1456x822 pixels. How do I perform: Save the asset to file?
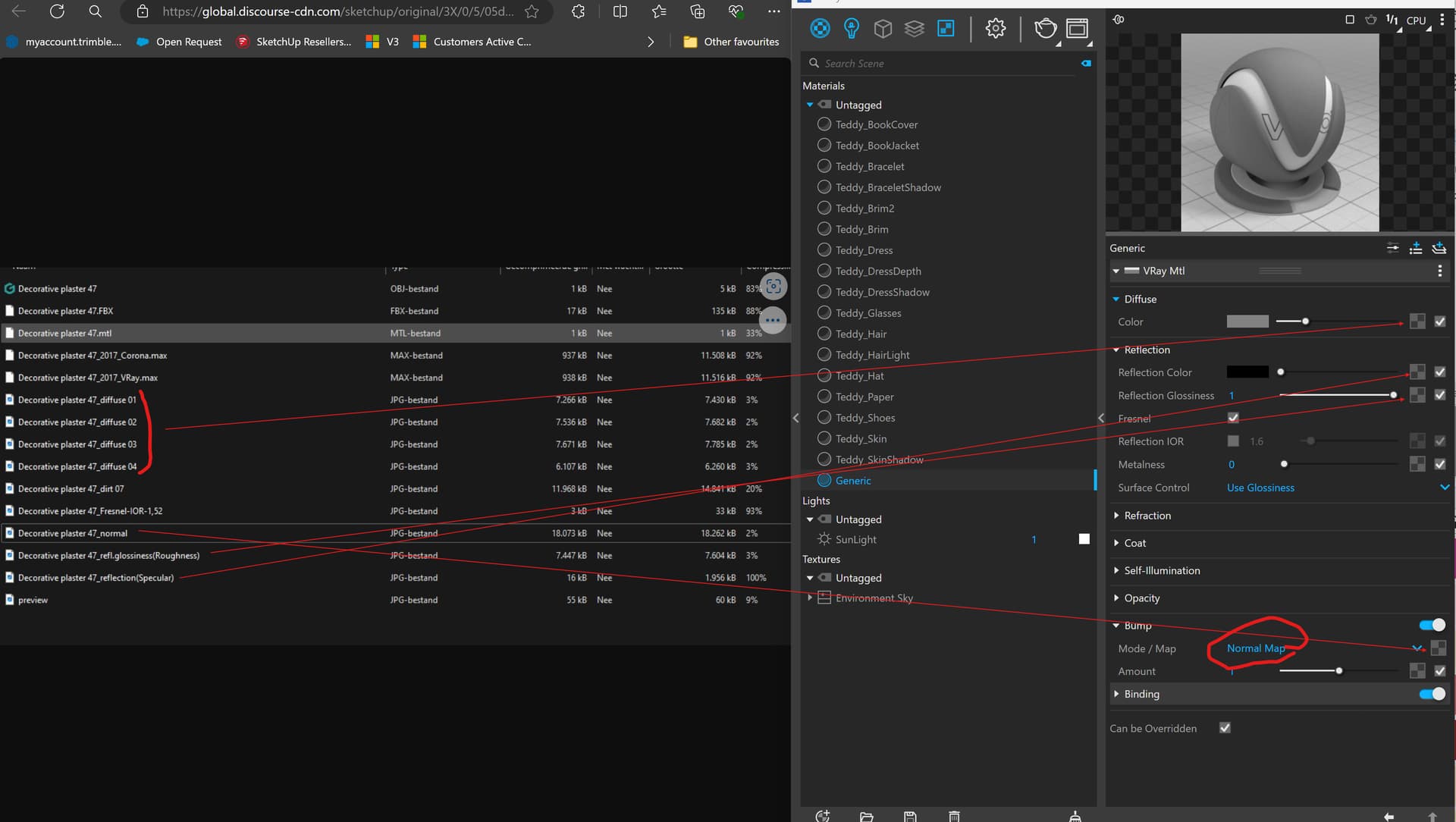pyautogui.click(x=910, y=816)
